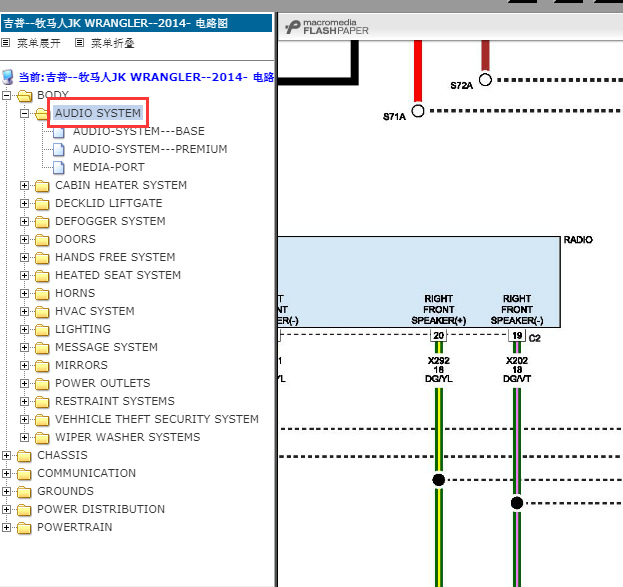Select the DEFOGGER SYSTEM label

click(x=110, y=221)
